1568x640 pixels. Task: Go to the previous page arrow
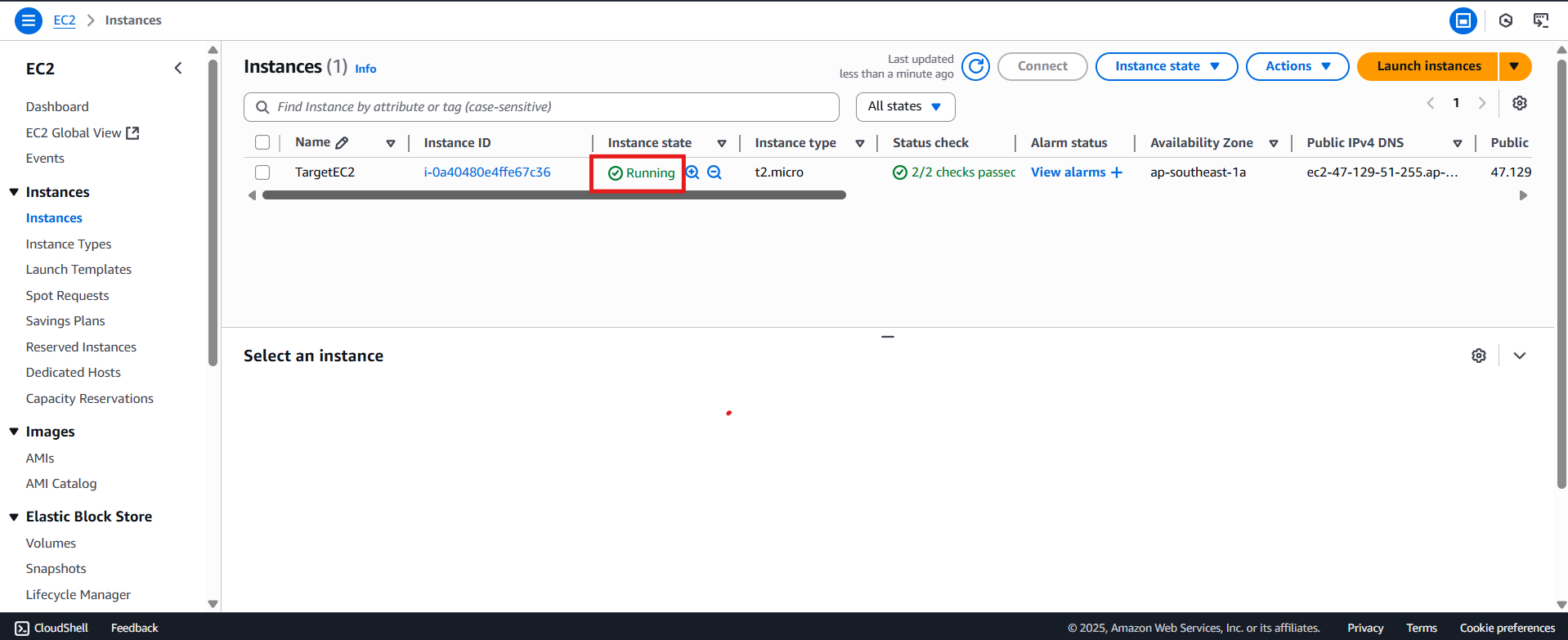(x=1431, y=103)
